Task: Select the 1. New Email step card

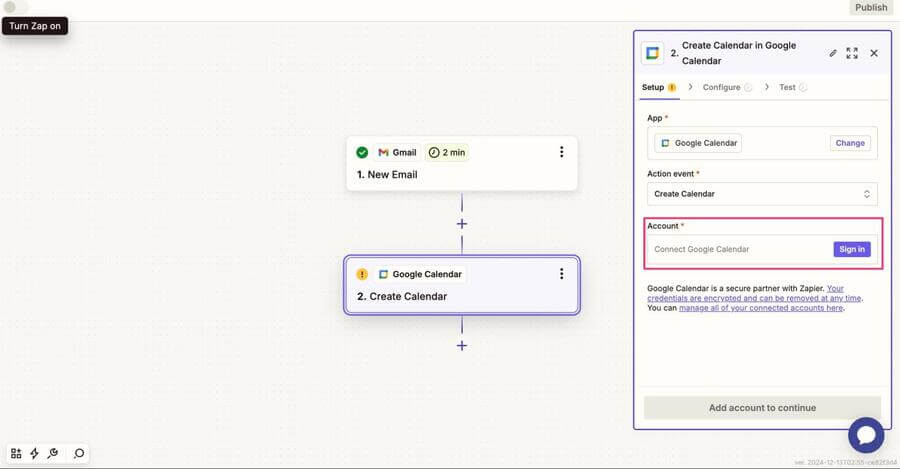Action: [x=461, y=164]
